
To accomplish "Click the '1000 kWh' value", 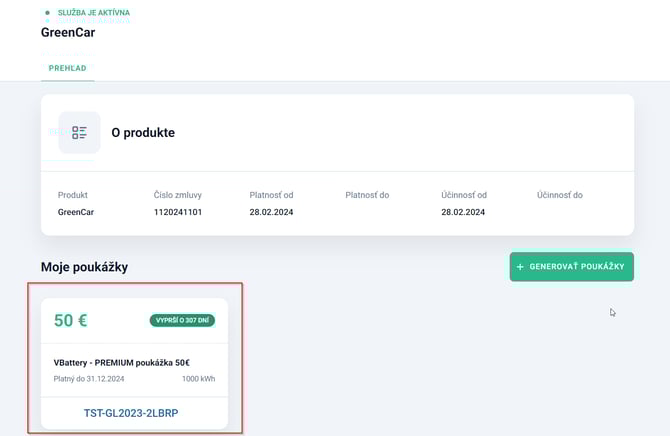I will click(x=199, y=379).
